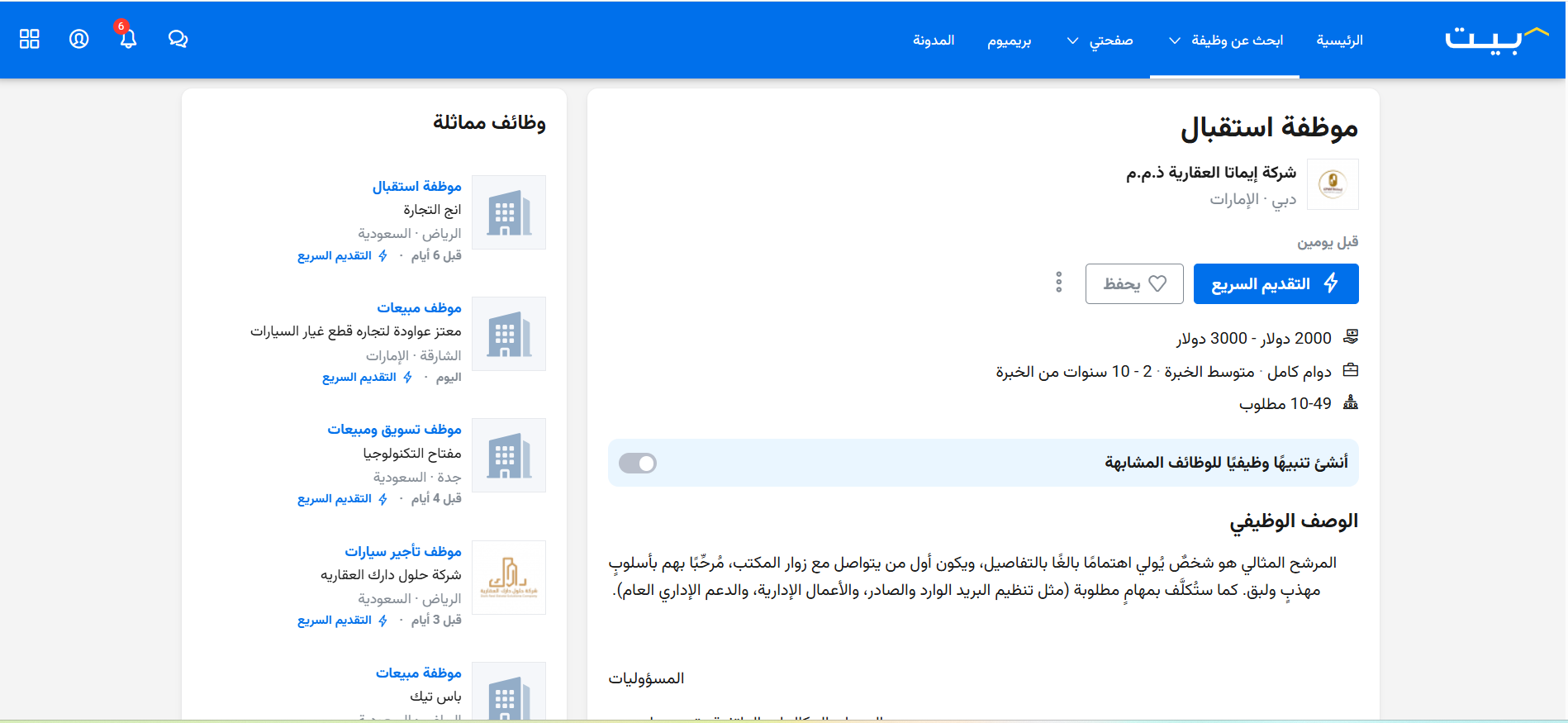Click the التقديم السريع apply button
This screenshot has height=723, width=1568.
tap(1276, 284)
